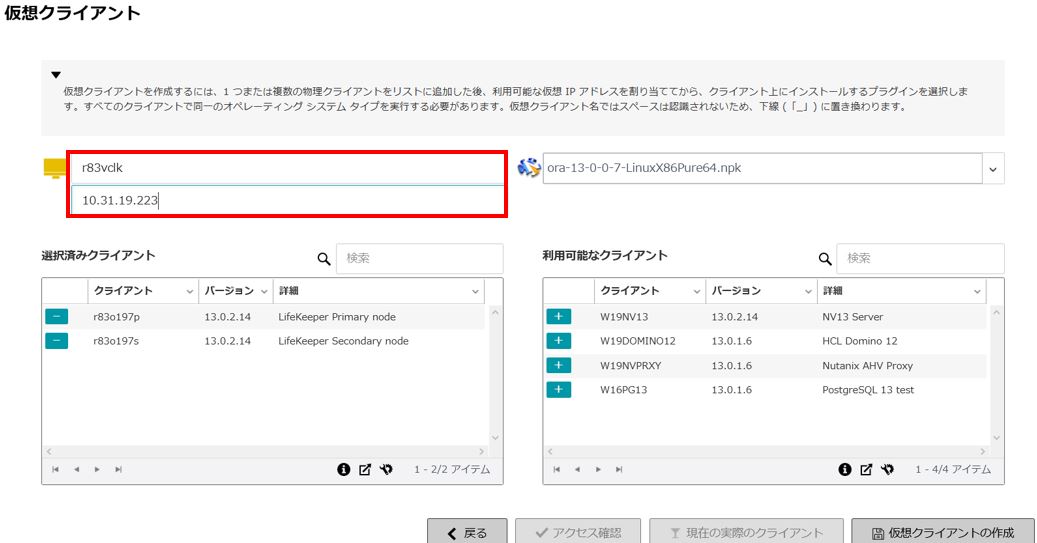Screen dimensions: 1037x543
Task: Select the HCL Domino 12 cell
Action: [x=860, y=341]
